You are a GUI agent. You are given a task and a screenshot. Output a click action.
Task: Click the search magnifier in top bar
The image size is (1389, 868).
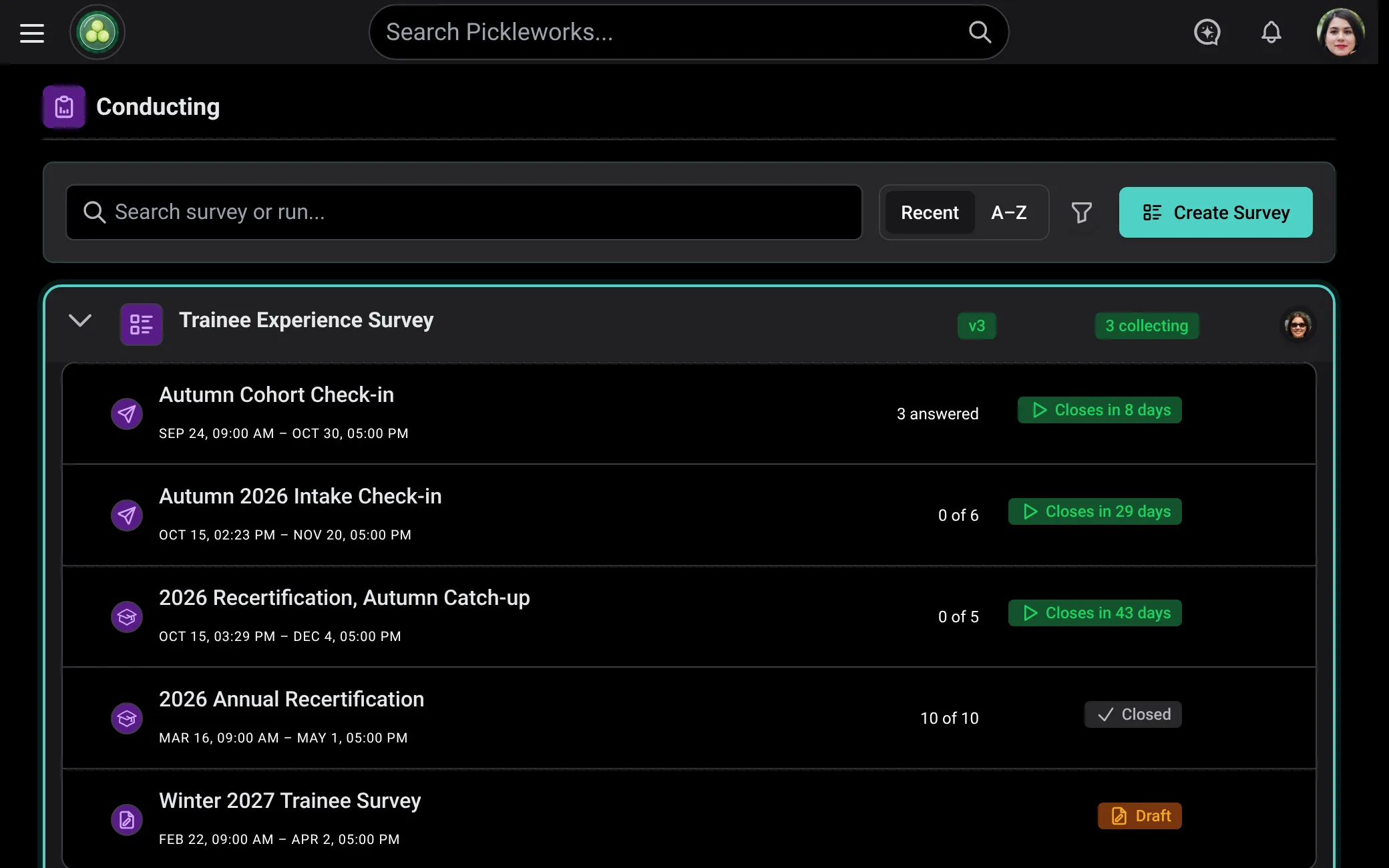click(980, 32)
